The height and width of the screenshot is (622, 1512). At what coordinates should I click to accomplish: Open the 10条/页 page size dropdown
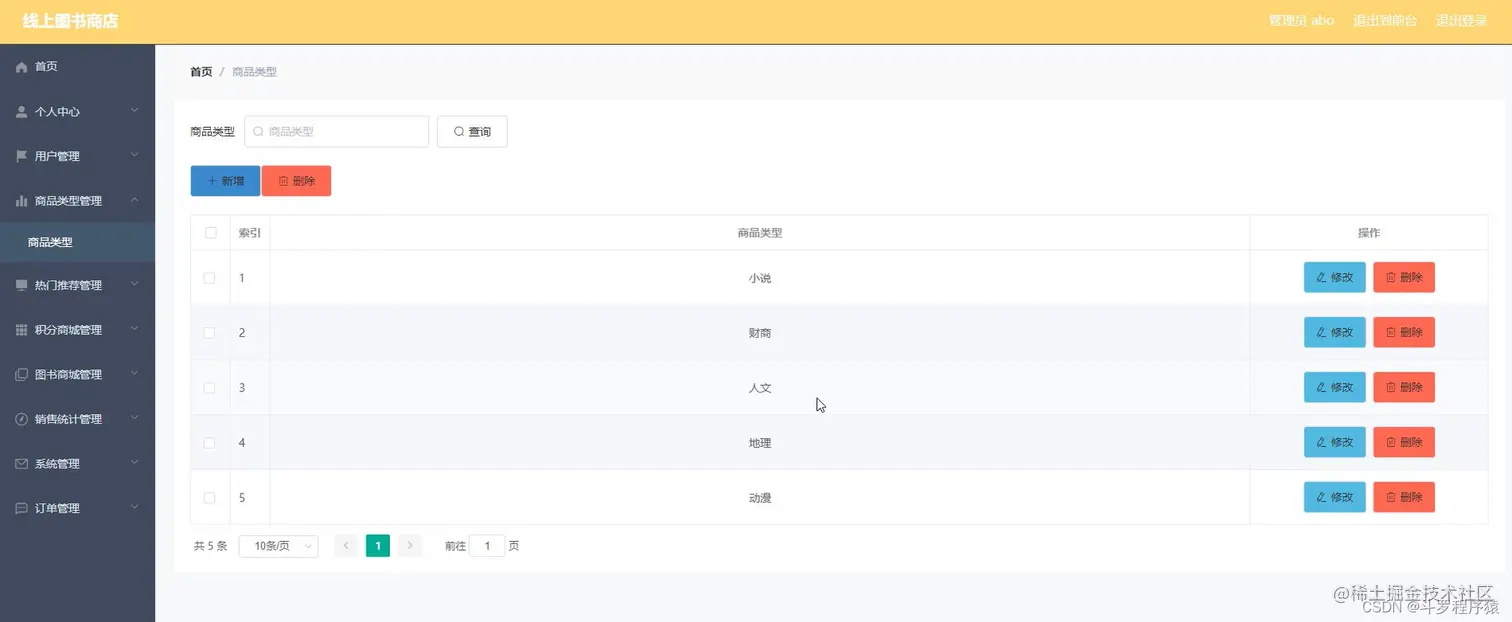click(x=278, y=545)
